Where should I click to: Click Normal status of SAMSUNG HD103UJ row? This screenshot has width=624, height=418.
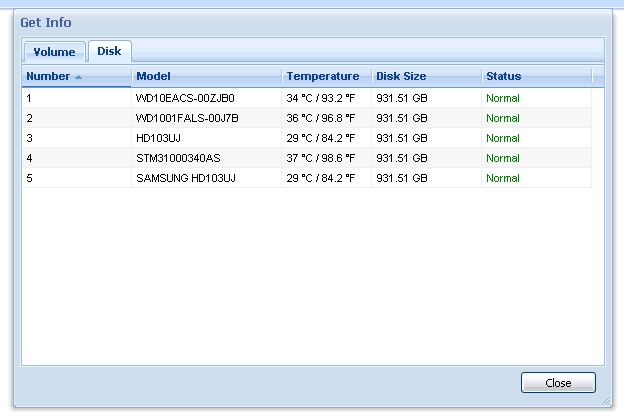coord(503,178)
